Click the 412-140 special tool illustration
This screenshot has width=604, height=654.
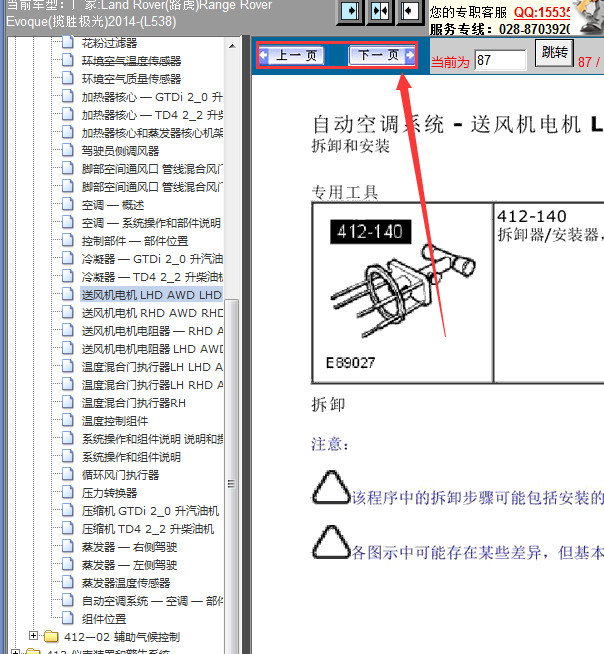click(x=403, y=293)
